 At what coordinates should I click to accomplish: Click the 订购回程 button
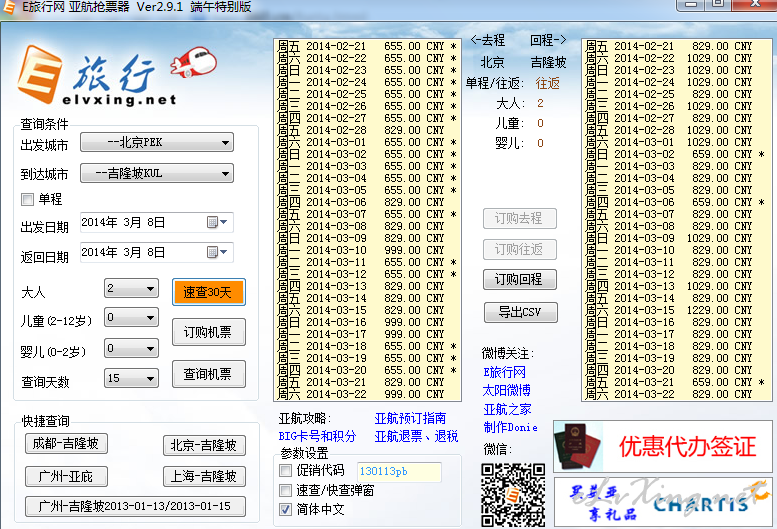[520, 279]
